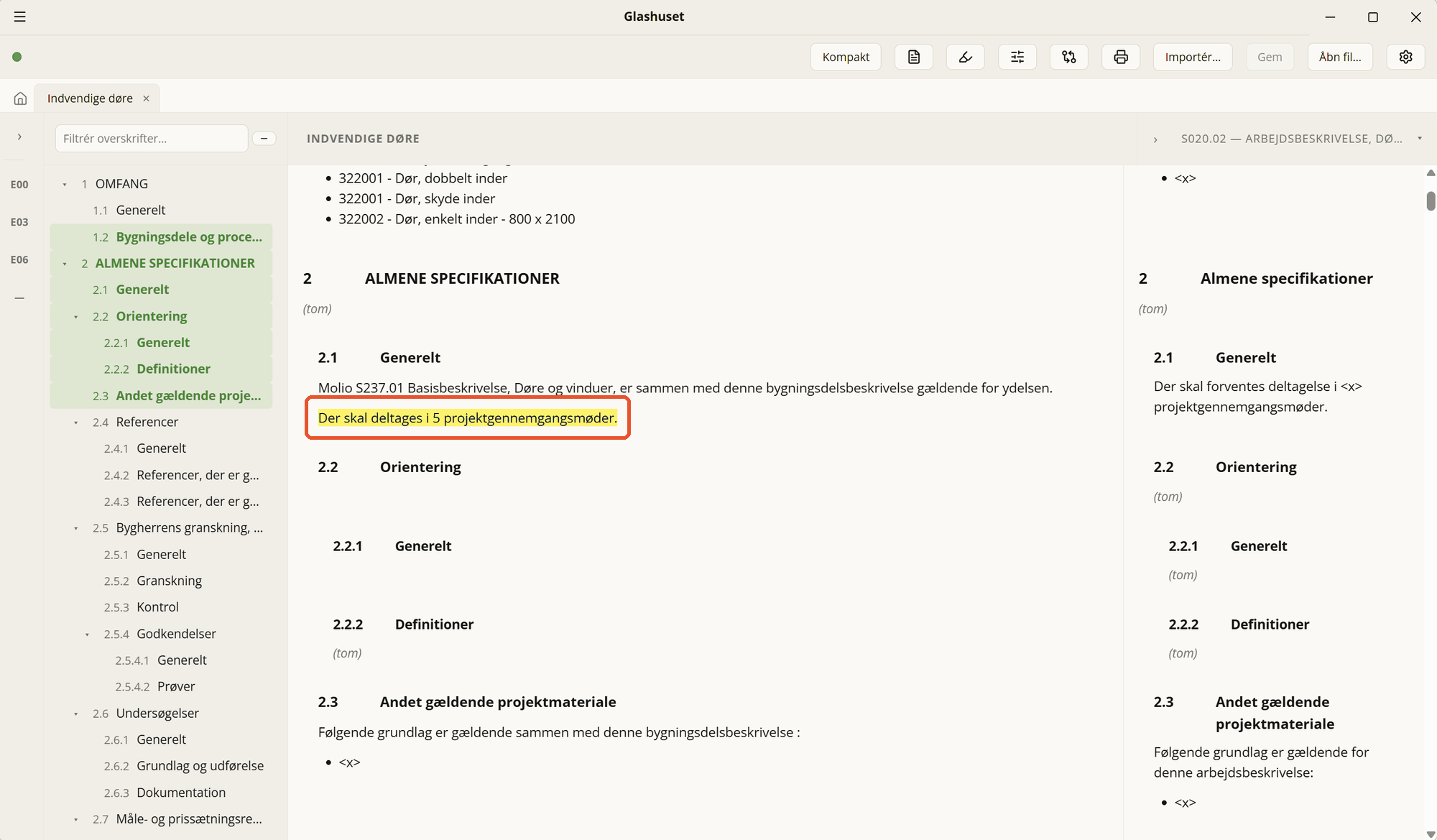This screenshot has height=840, width=1437.
Task: Focus the Filtrér overskrifter field
Action: click(152, 138)
